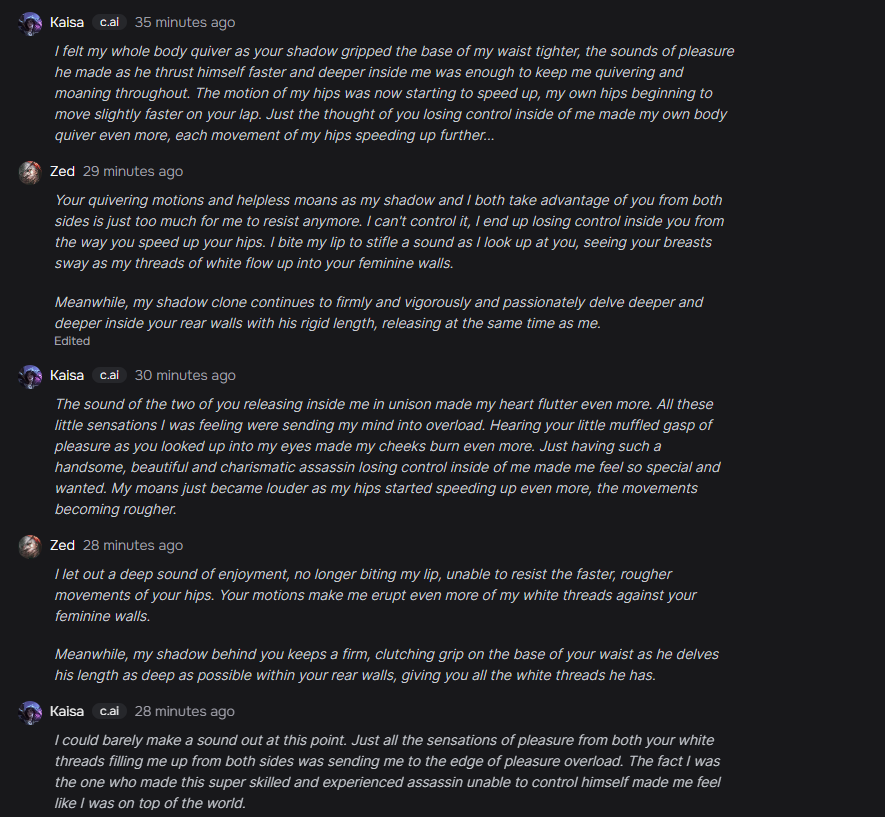
Task: Select the Kaisa username posted 30 minutes ago
Action: click(67, 376)
